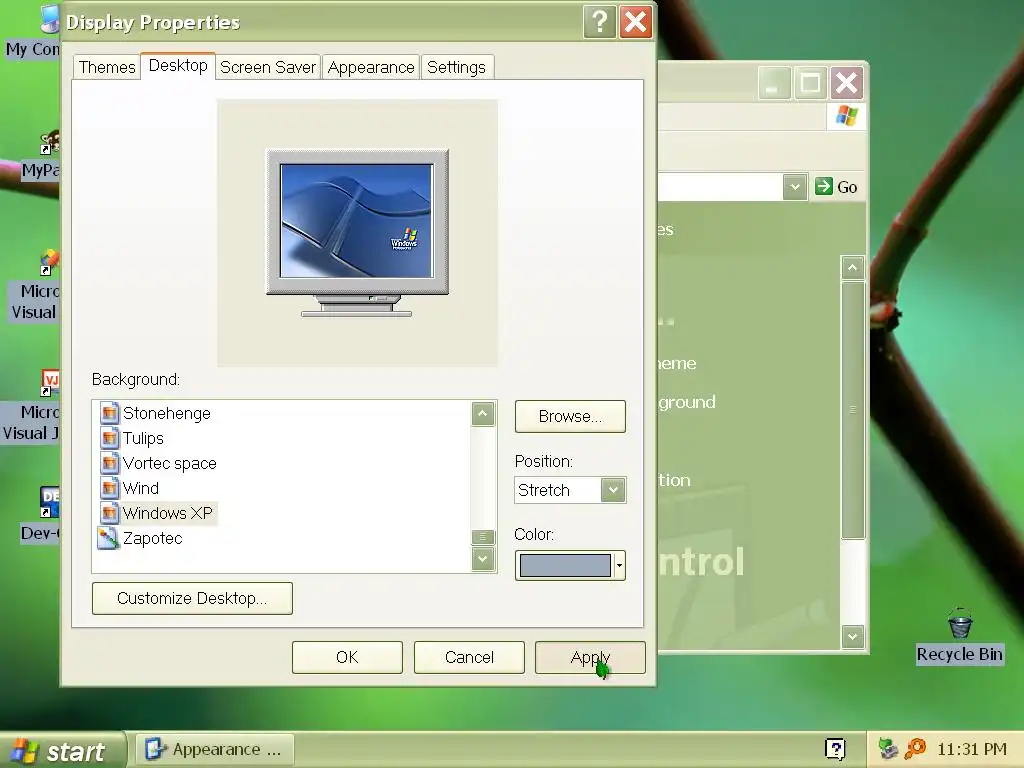Click the Cancel button
The width and height of the screenshot is (1024, 768).
469,657
